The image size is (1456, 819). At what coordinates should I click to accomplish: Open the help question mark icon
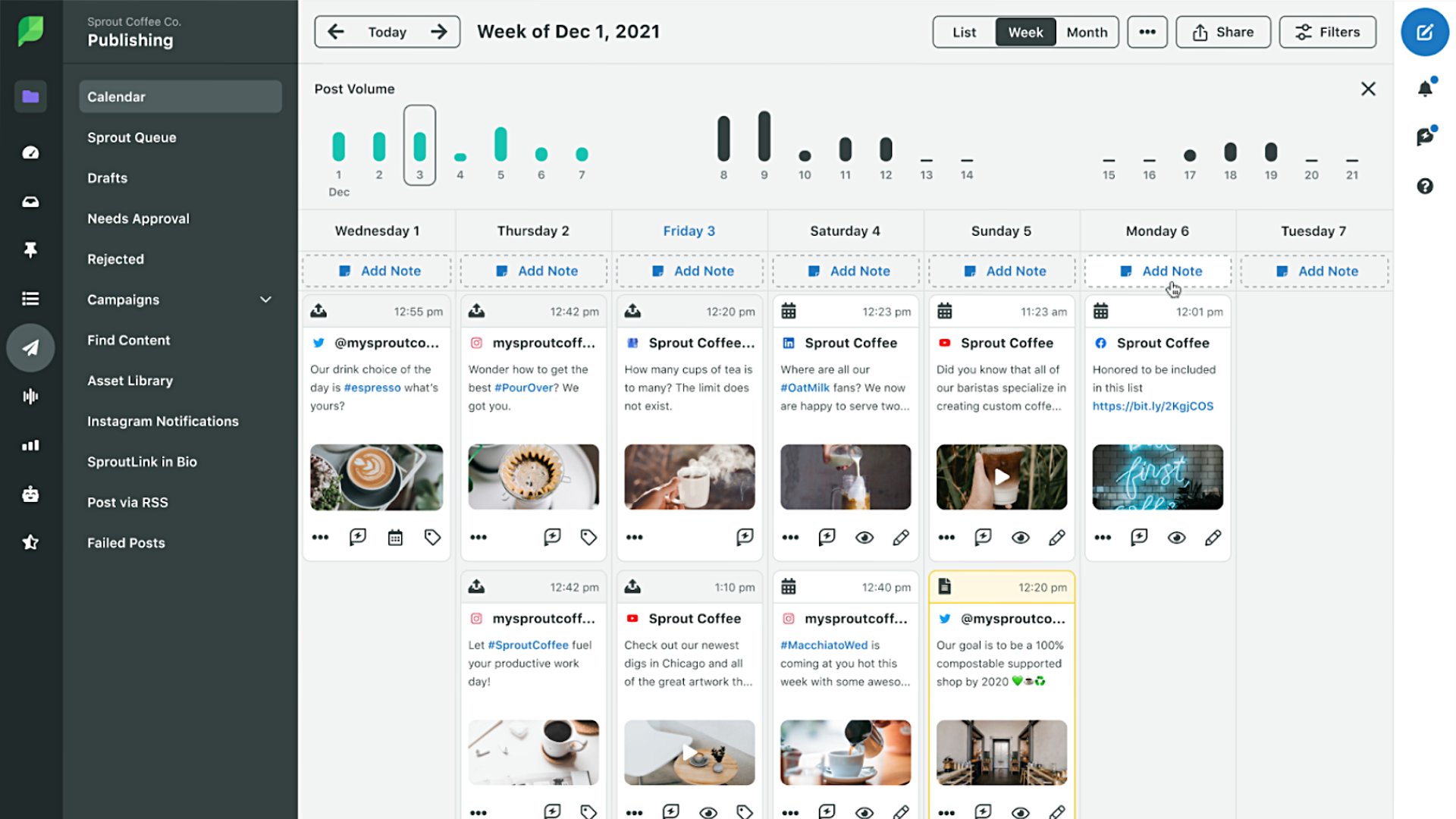pos(1425,186)
